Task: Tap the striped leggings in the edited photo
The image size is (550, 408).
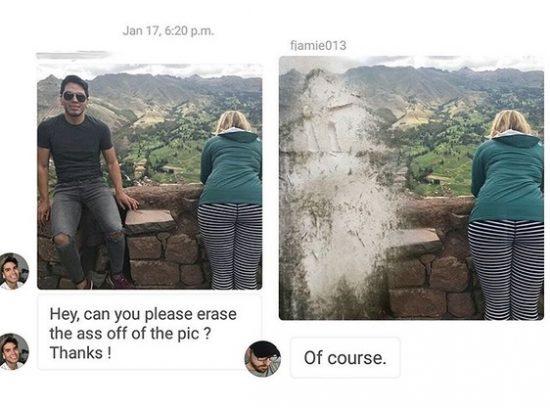Action: pyautogui.click(x=506, y=270)
